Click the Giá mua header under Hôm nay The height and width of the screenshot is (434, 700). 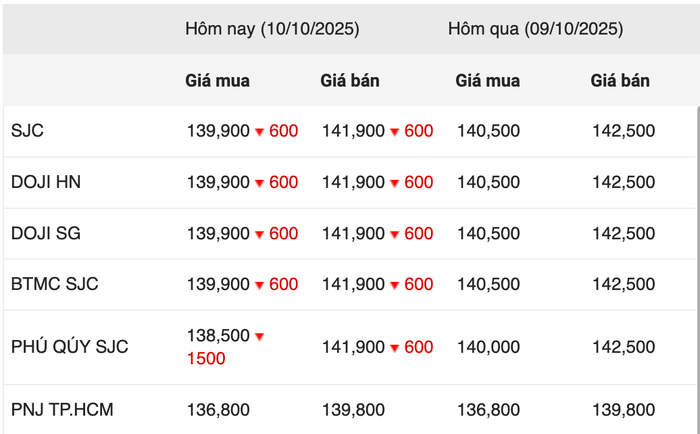point(217,80)
